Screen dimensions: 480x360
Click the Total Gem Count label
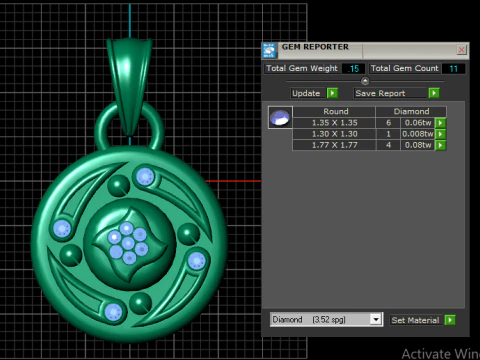tap(405, 68)
